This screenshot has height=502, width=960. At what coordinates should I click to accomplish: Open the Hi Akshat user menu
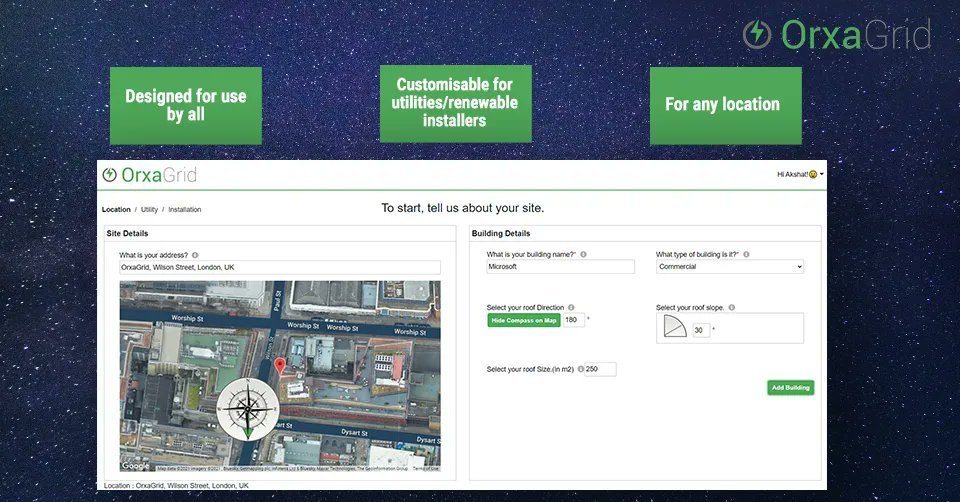tap(800, 174)
